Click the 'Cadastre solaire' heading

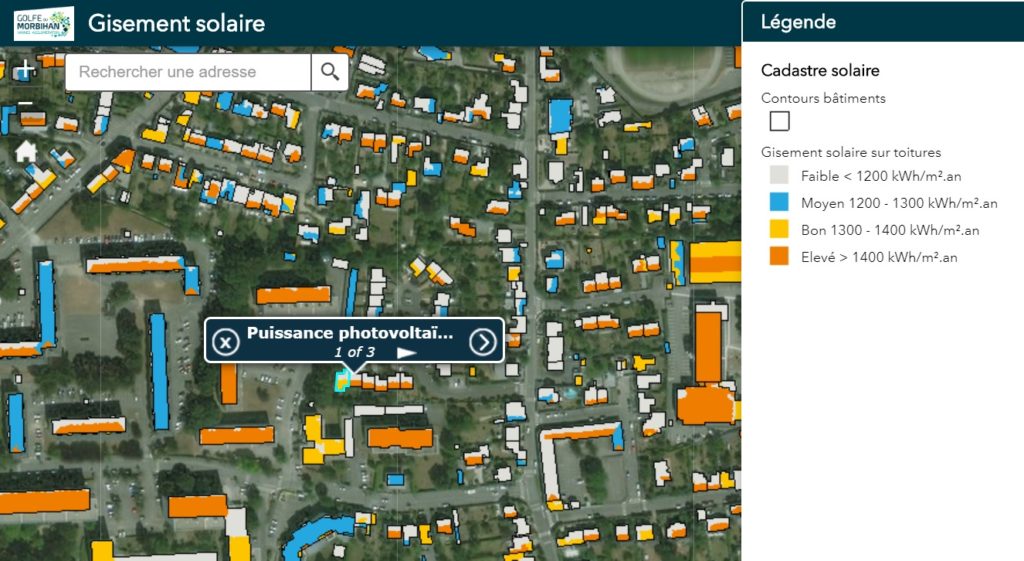click(820, 71)
